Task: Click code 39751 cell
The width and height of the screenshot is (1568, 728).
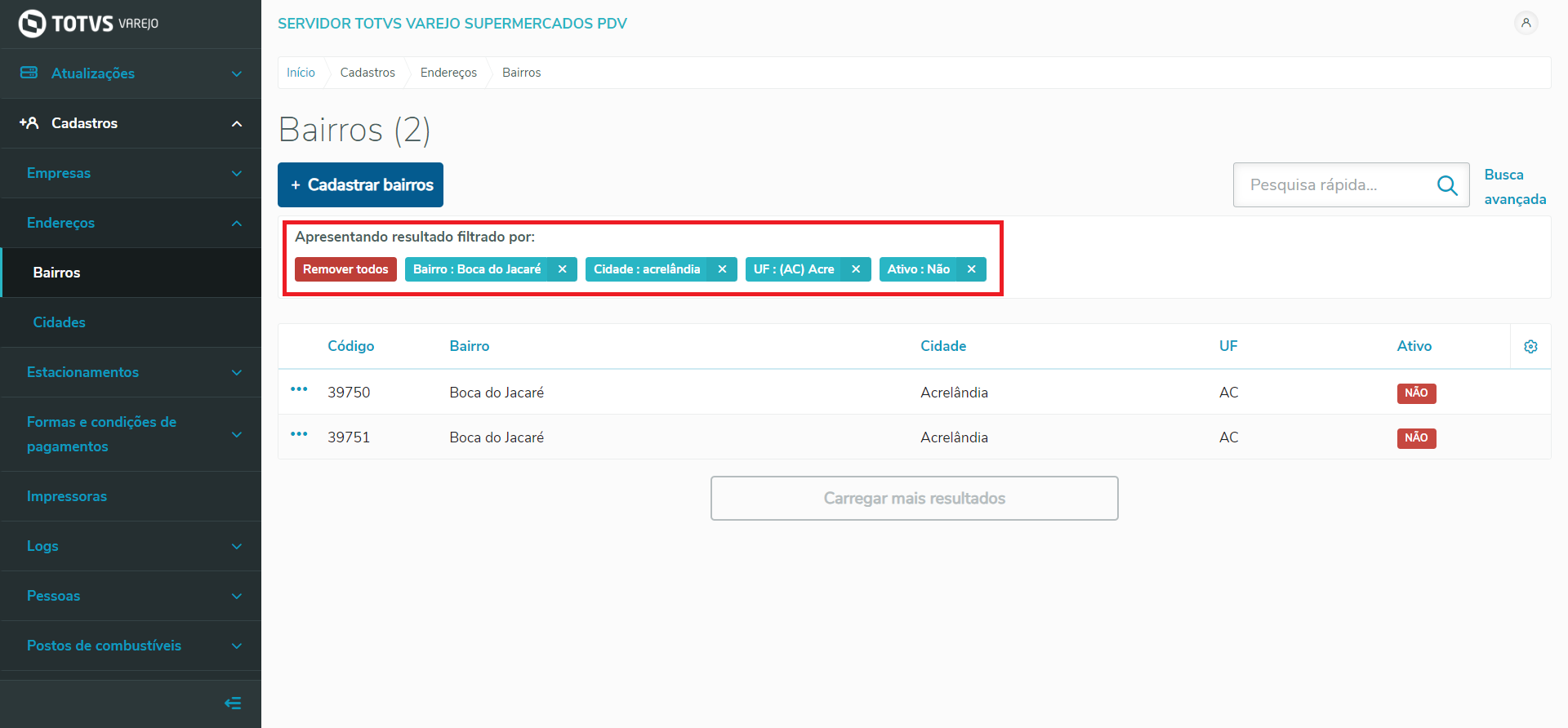Action: [x=349, y=437]
